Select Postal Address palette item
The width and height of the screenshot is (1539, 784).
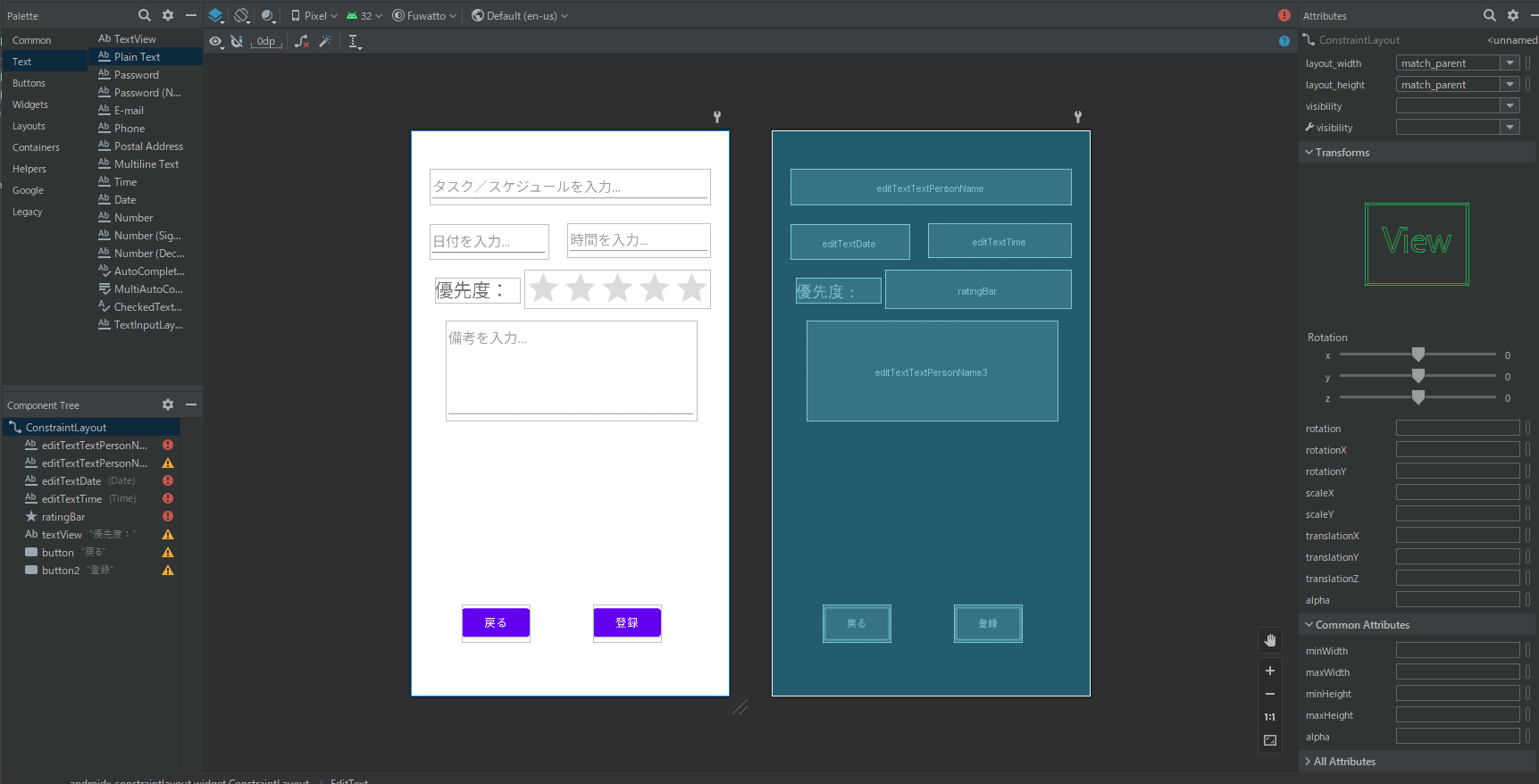tap(146, 146)
